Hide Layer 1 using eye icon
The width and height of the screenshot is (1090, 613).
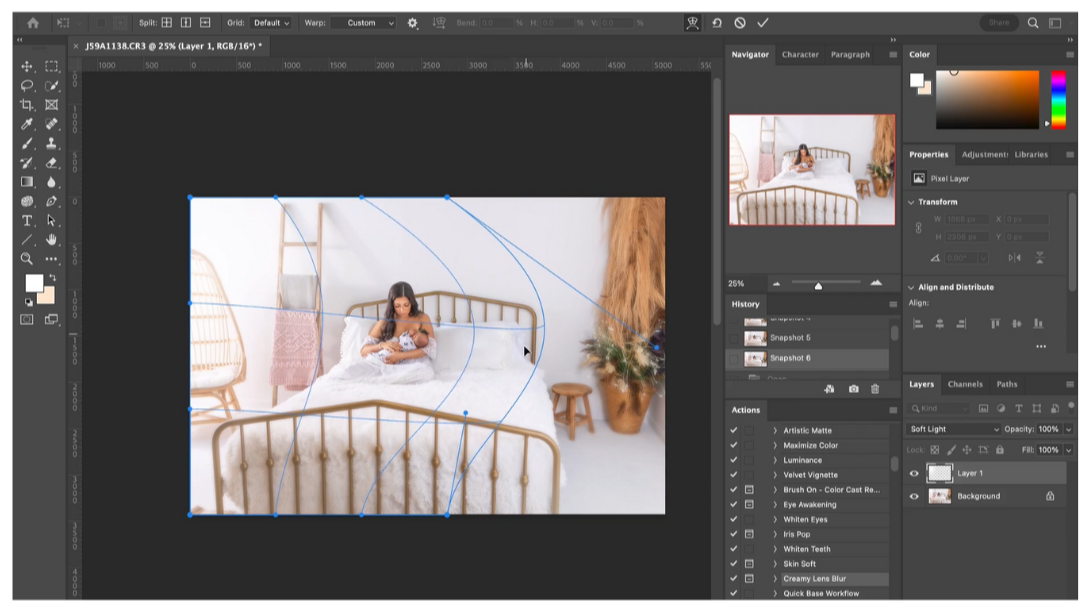[914, 473]
